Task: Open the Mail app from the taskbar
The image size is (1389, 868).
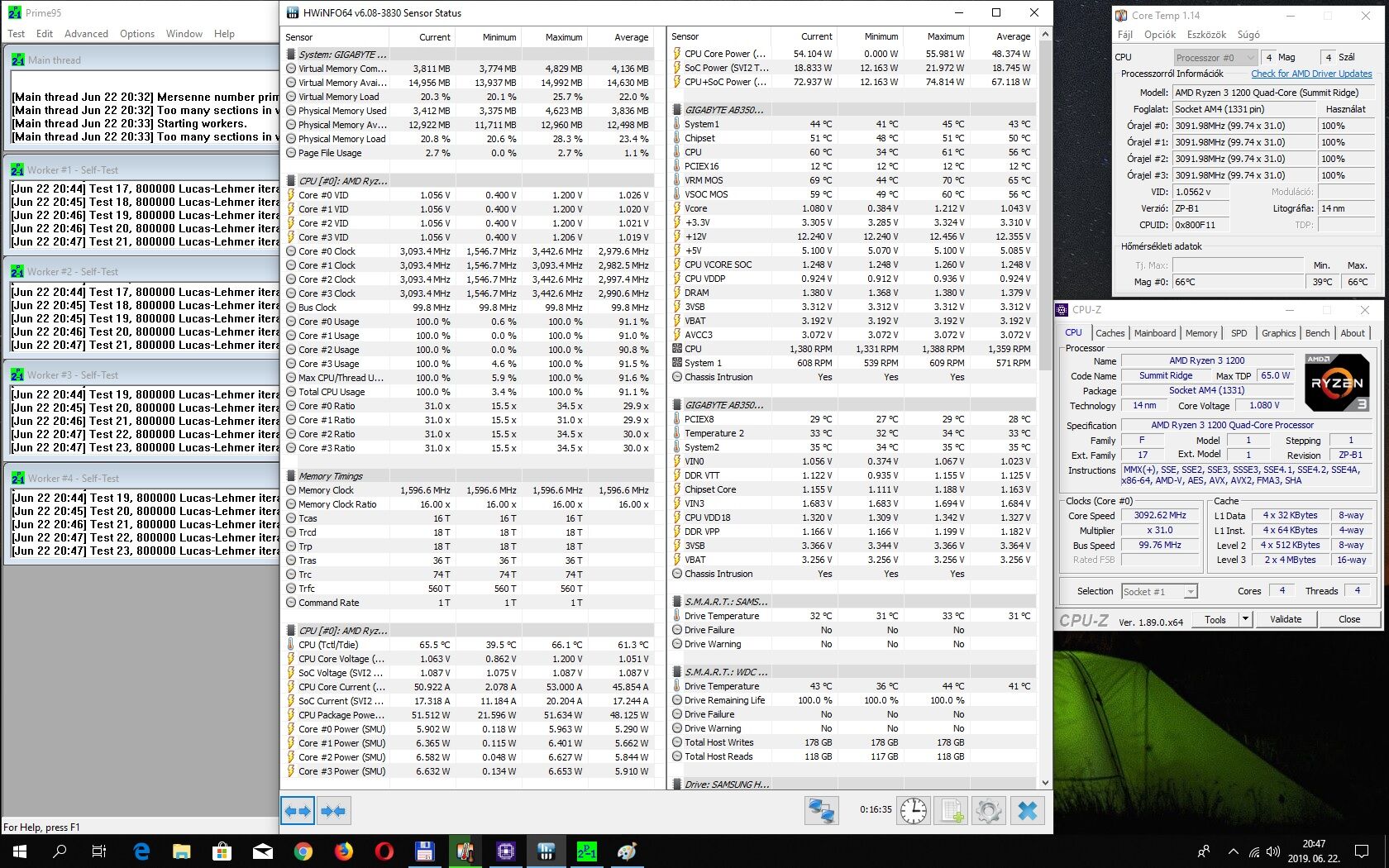Action: [x=263, y=851]
